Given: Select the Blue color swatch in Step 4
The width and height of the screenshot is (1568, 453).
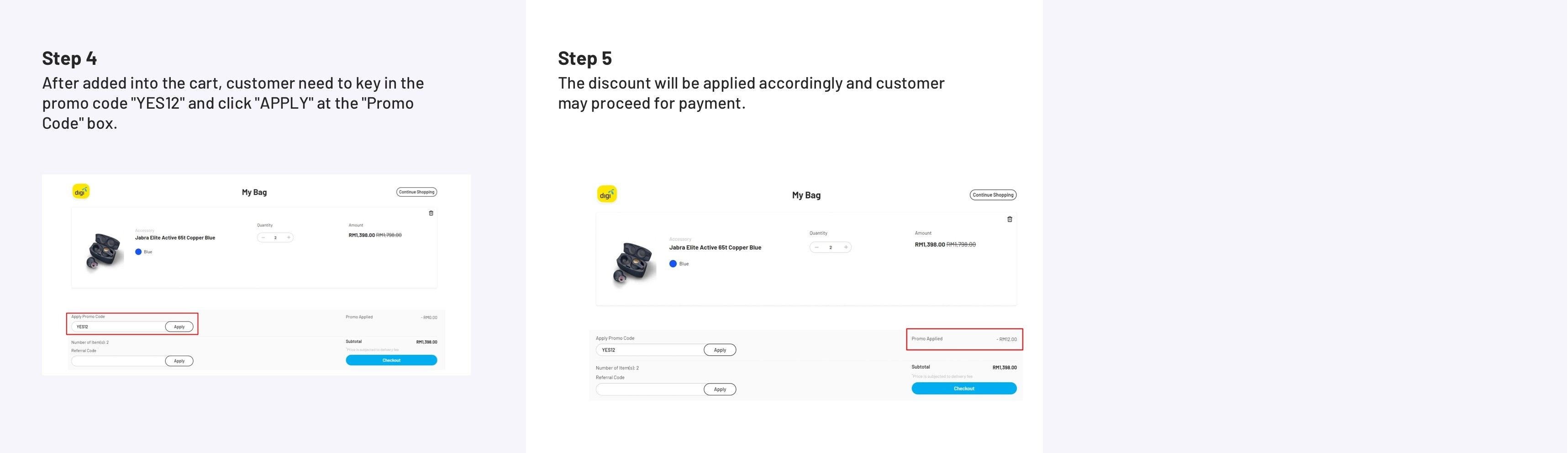Looking at the screenshot, I should (x=138, y=252).
